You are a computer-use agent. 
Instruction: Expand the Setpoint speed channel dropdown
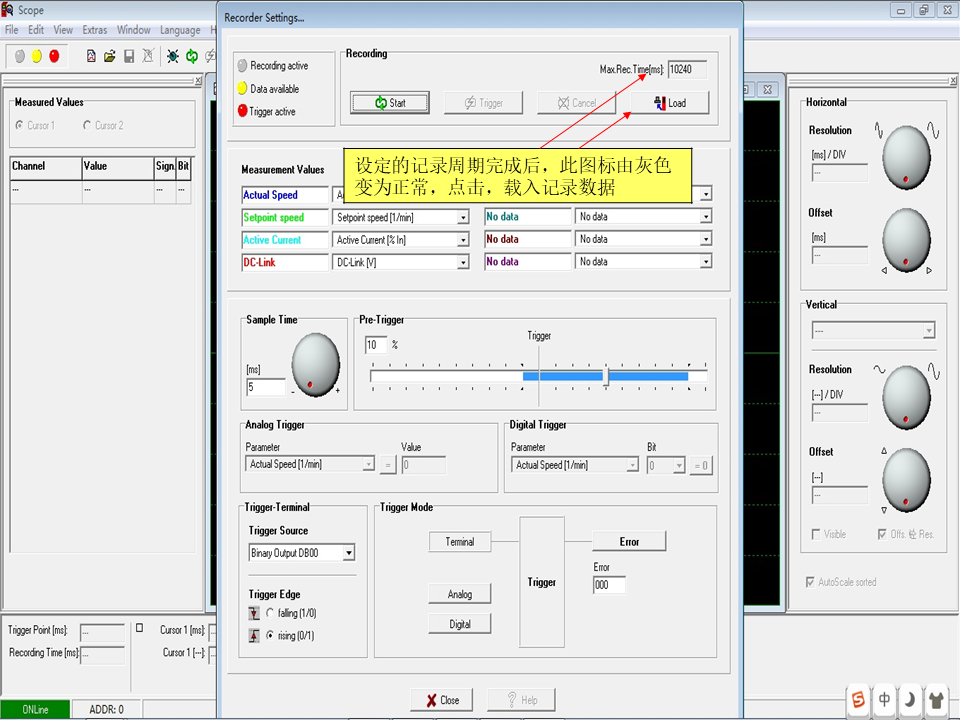(463, 217)
